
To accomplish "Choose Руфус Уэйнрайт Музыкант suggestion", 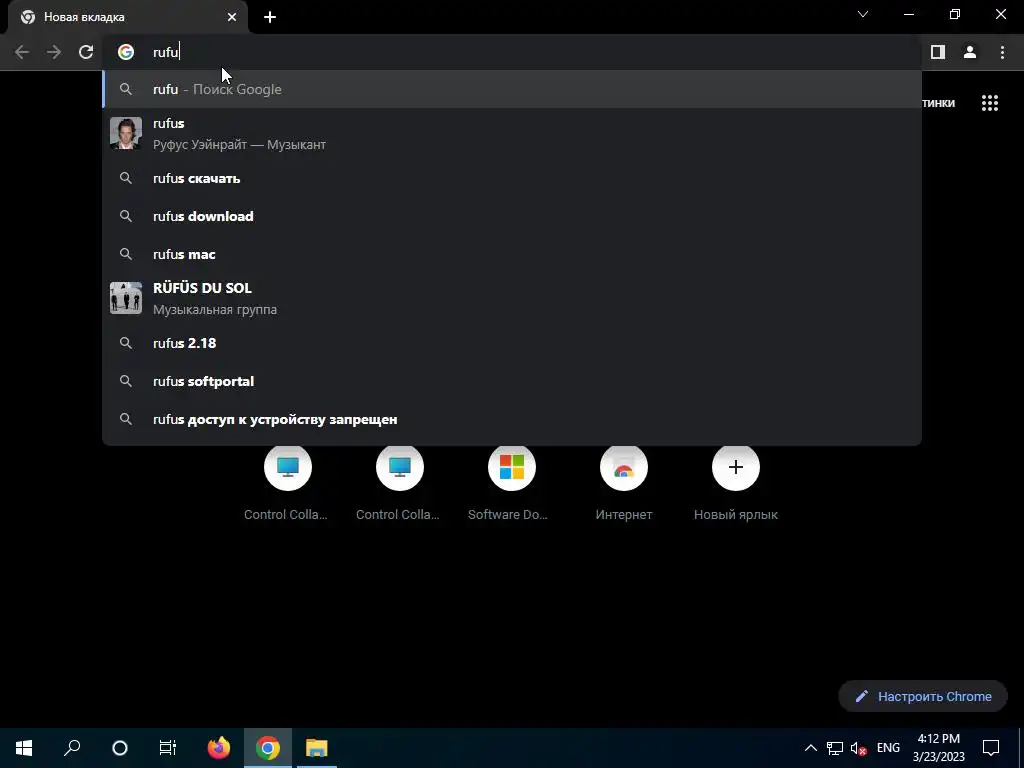I will pos(512,134).
